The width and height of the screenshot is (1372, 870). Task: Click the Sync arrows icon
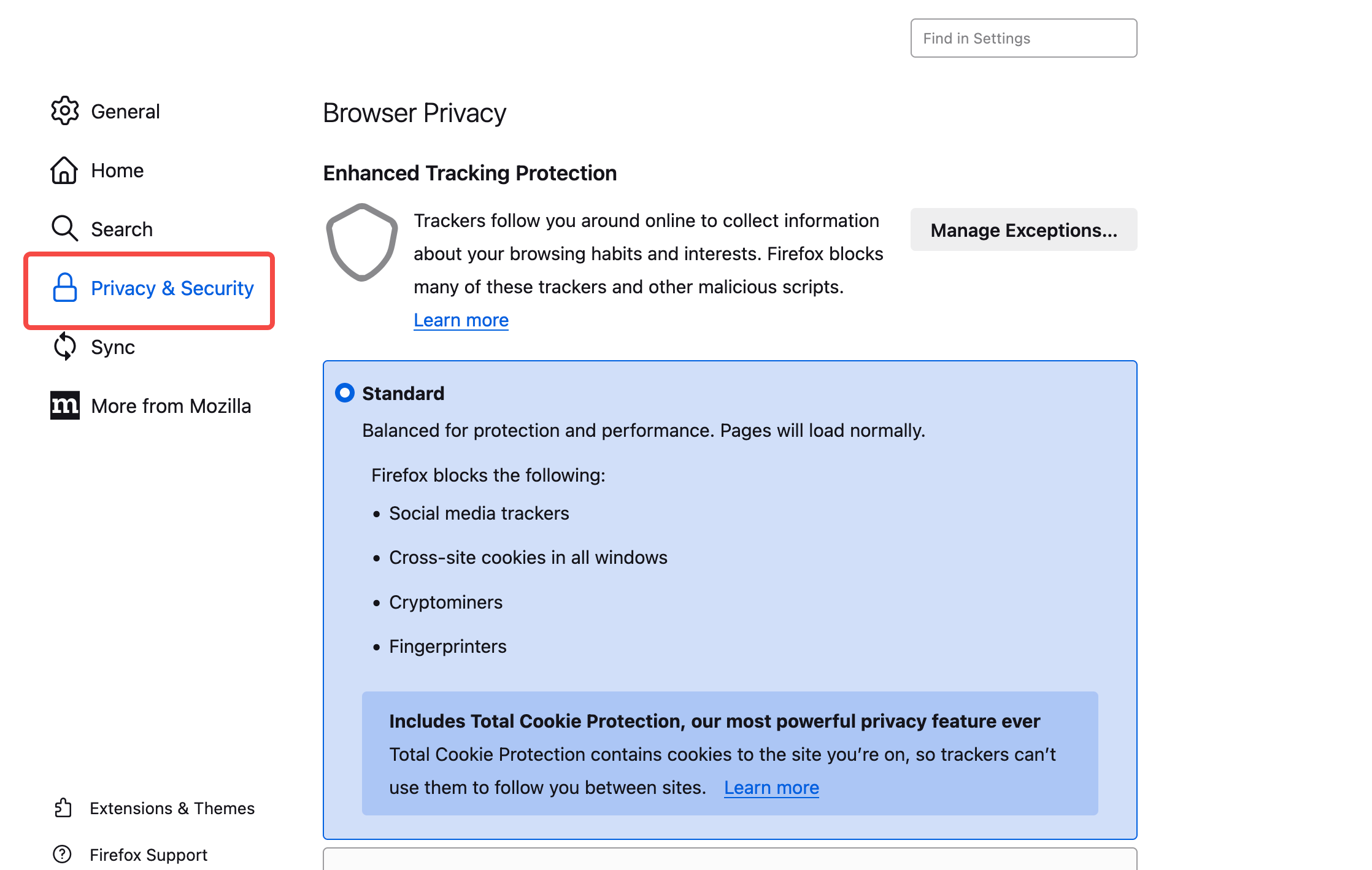click(x=64, y=347)
